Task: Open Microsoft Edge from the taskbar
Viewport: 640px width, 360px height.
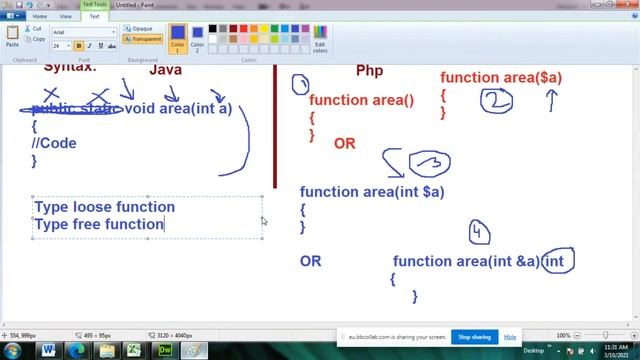Action: click(x=77, y=350)
